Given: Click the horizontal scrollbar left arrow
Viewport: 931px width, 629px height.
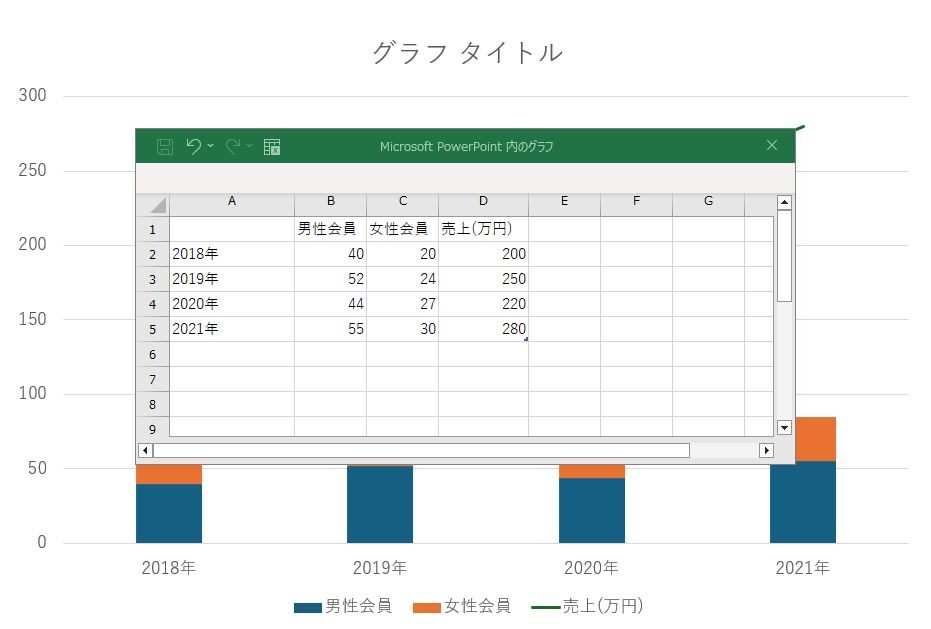Looking at the screenshot, I should click(145, 450).
